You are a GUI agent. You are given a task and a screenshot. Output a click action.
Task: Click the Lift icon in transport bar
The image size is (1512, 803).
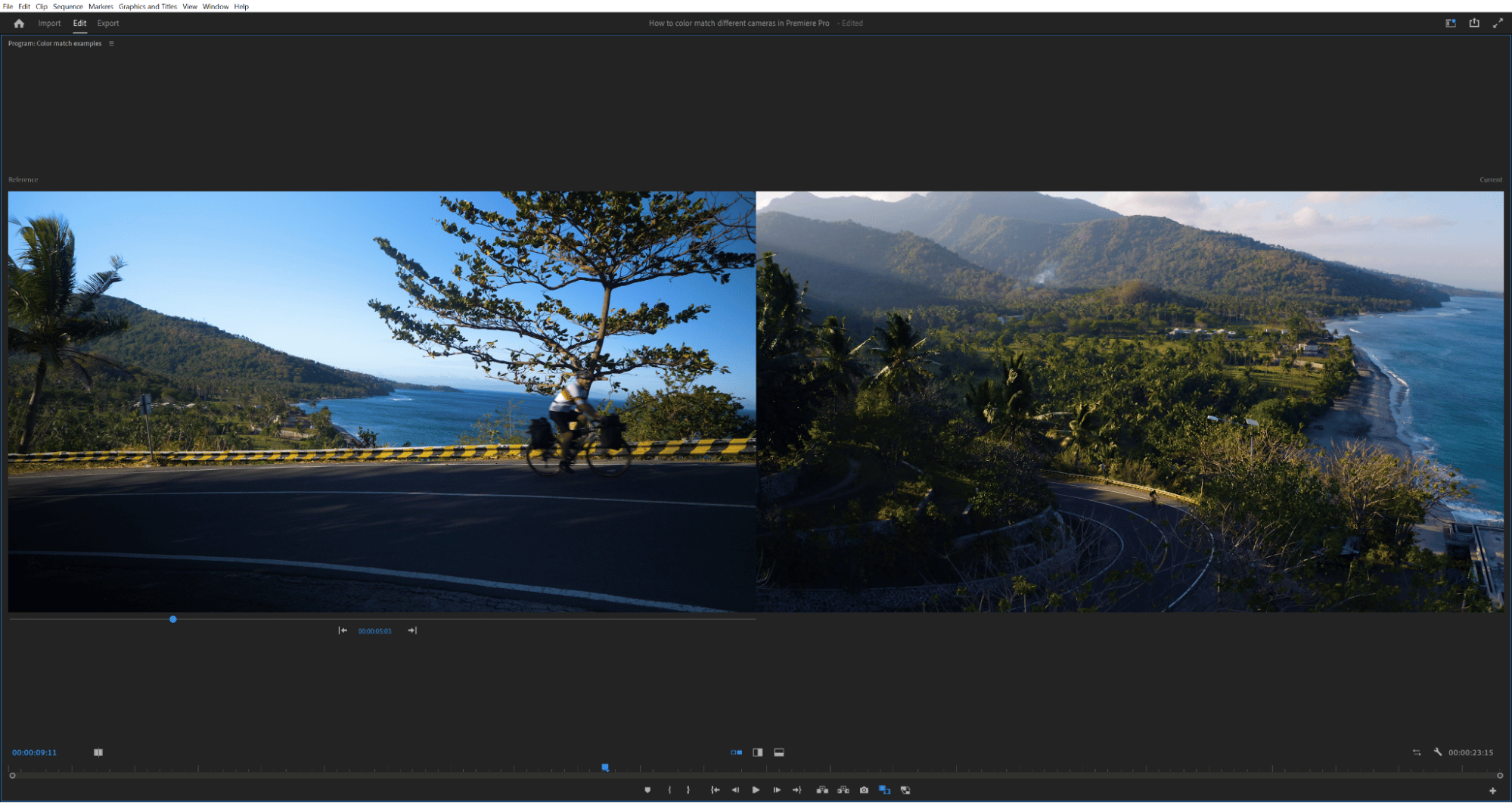pyautogui.click(x=822, y=790)
